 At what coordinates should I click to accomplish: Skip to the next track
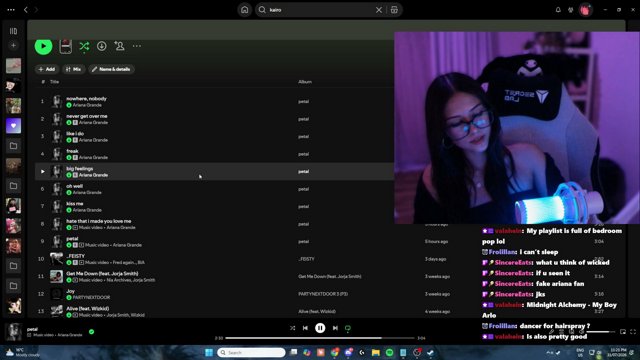[335, 328]
